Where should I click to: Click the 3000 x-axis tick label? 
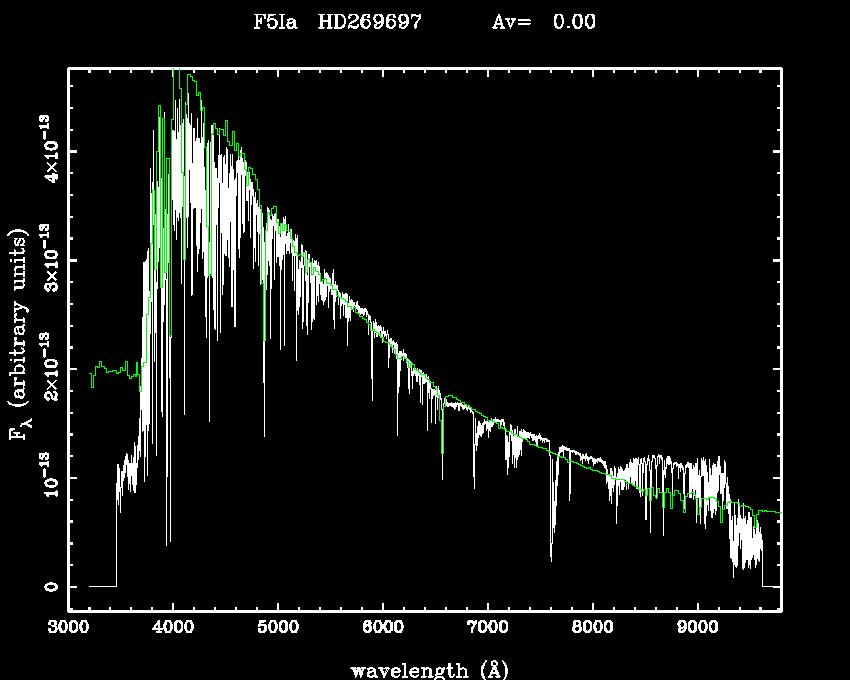click(x=68, y=628)
